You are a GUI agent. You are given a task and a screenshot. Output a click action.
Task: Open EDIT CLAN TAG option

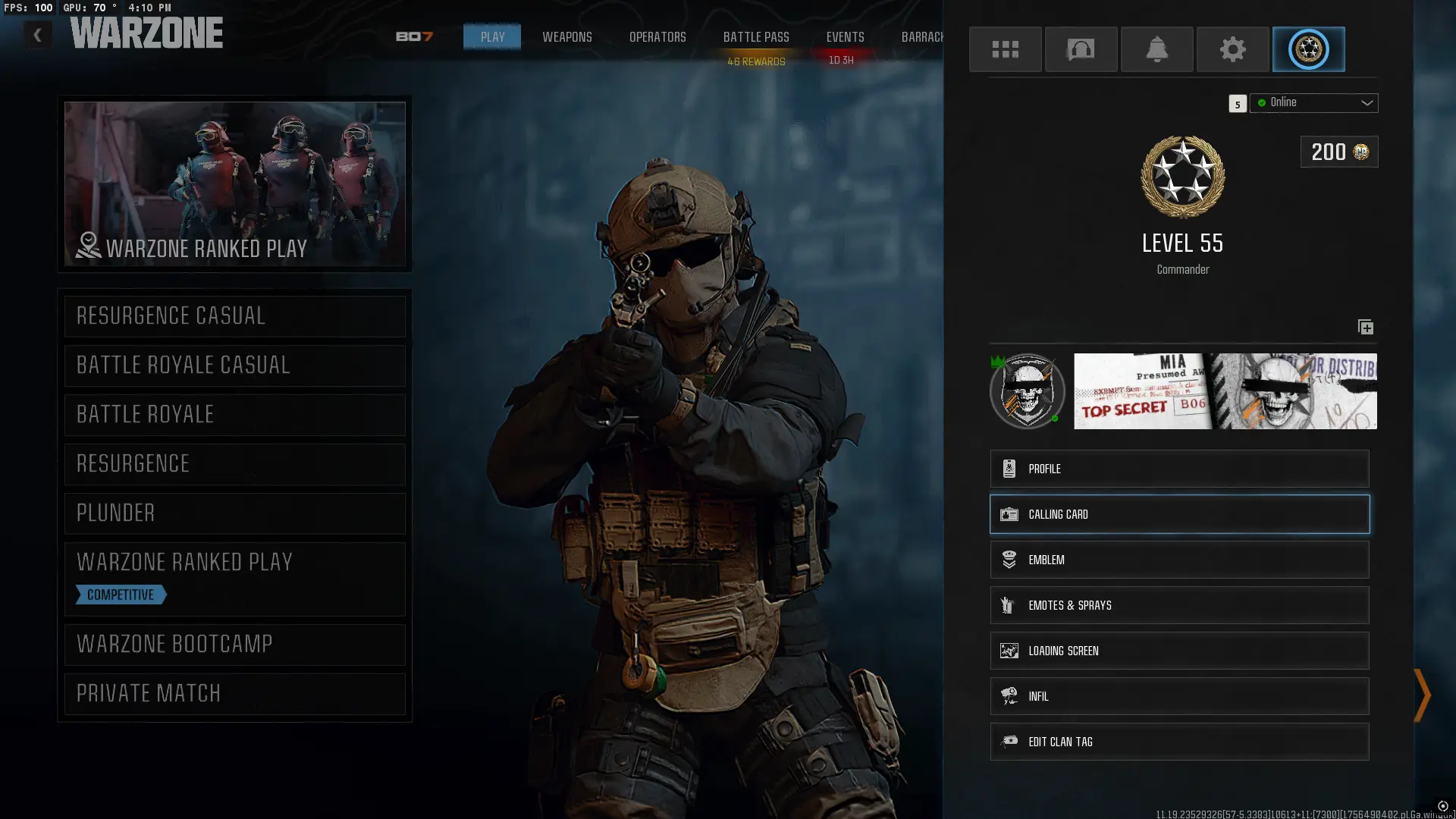1179,742
